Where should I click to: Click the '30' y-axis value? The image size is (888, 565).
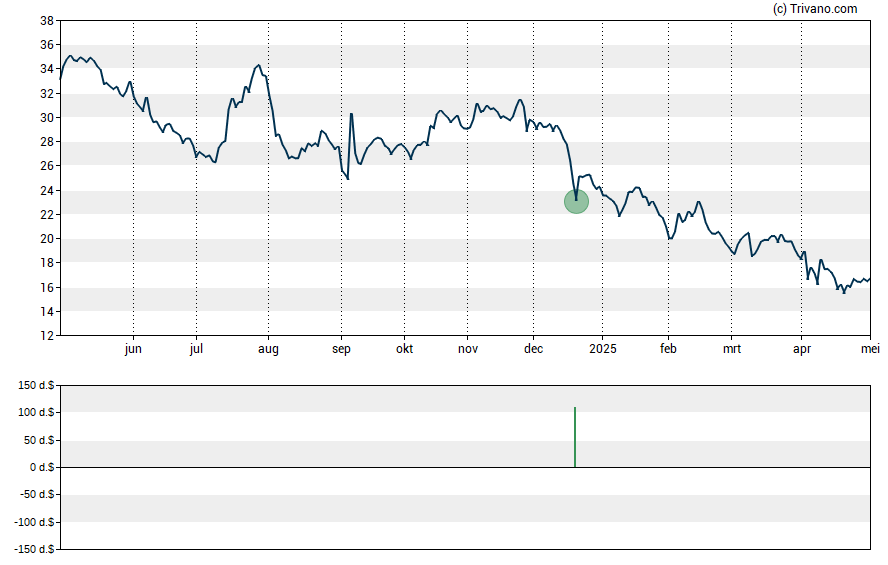[47, 118]
